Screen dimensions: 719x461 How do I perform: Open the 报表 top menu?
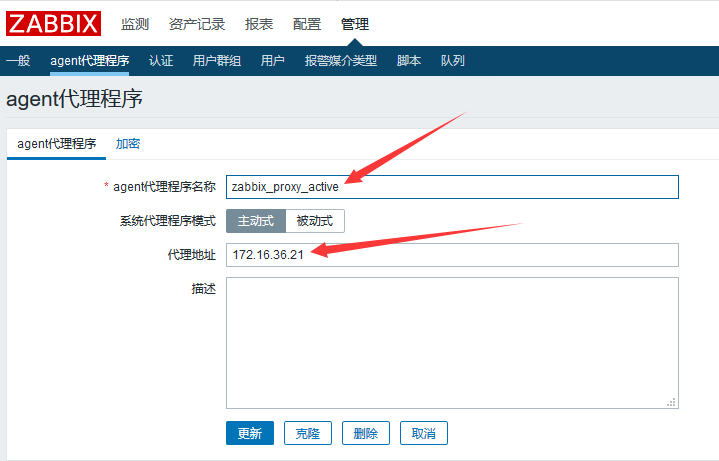259,24
